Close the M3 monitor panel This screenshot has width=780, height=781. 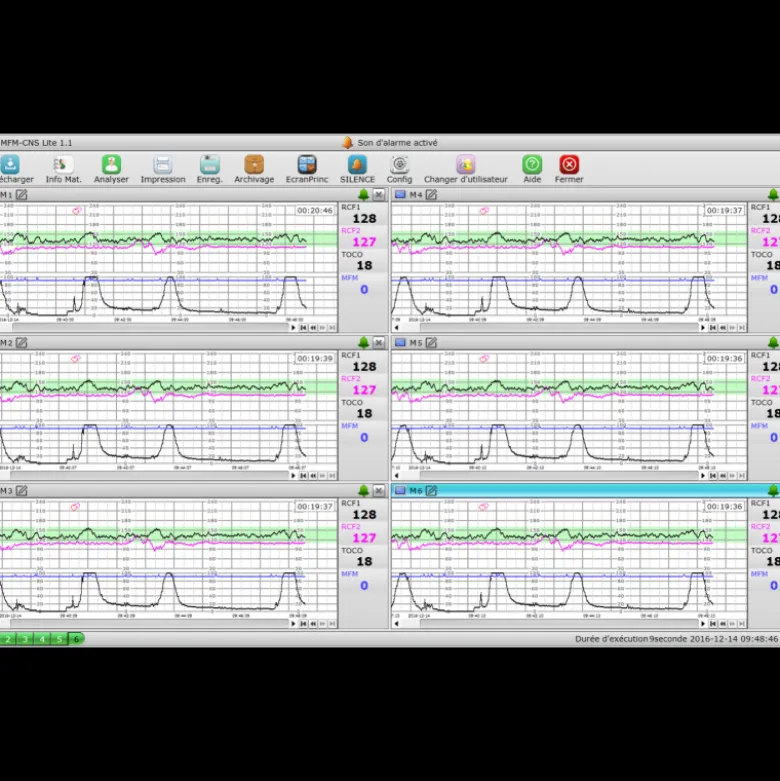[x=379, y=491]
